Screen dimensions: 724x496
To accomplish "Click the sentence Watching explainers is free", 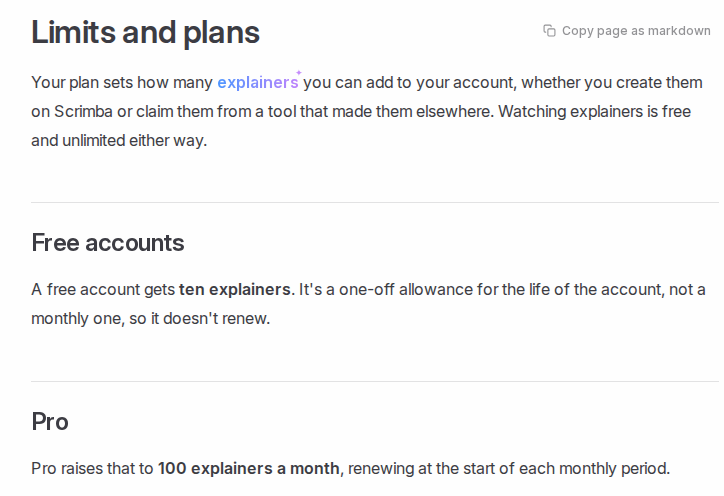I will (594, 111).
